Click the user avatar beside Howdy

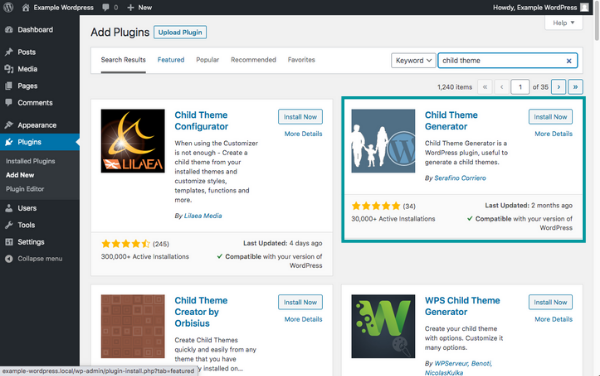click(584, 7)
